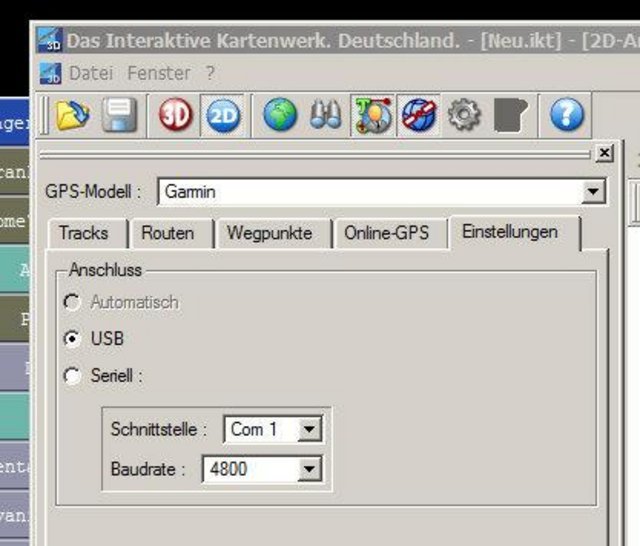Open file with the folder icon
640x546 pixels.
(x=73, y=115)
